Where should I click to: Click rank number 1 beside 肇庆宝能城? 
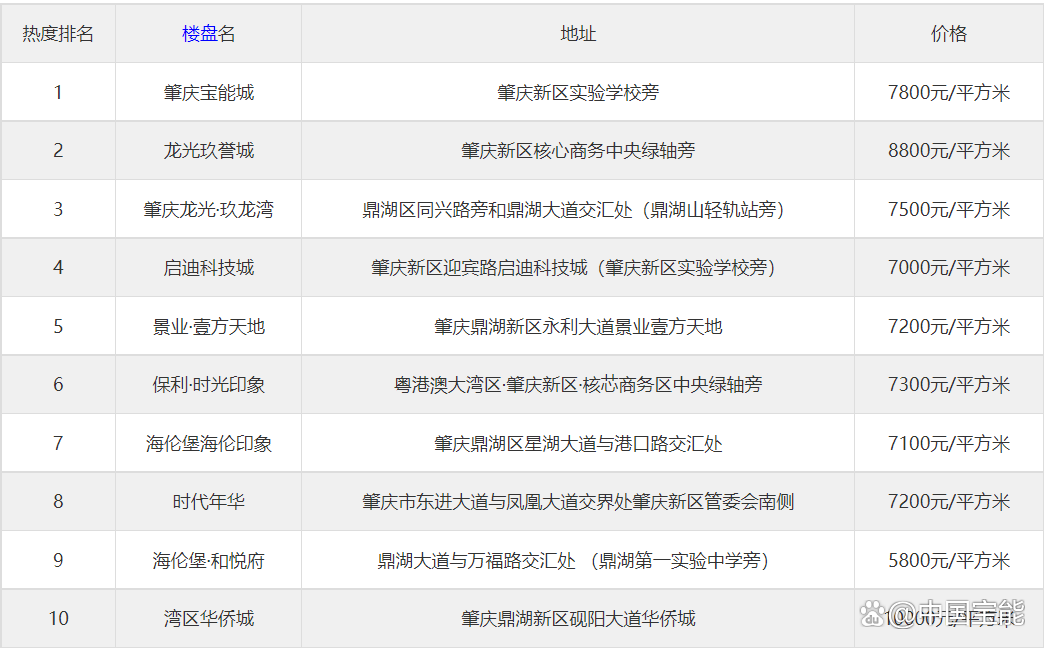coord(58,92)
